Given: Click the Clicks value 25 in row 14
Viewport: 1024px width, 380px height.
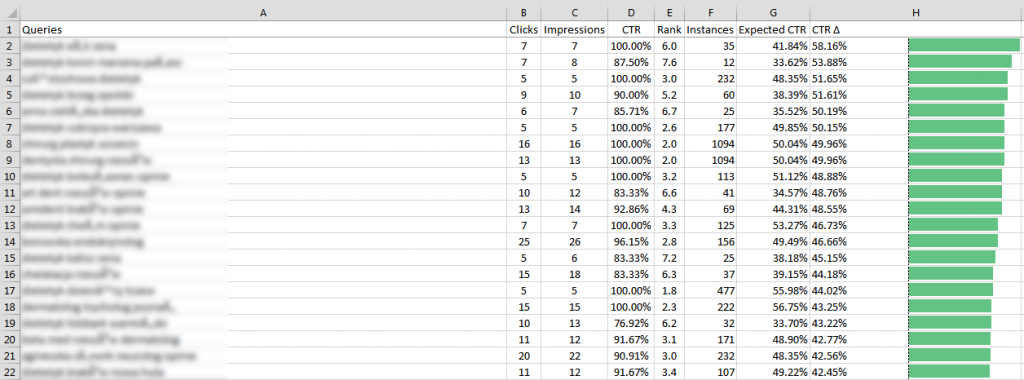Looking at the screenshot, I should point(524,242).
